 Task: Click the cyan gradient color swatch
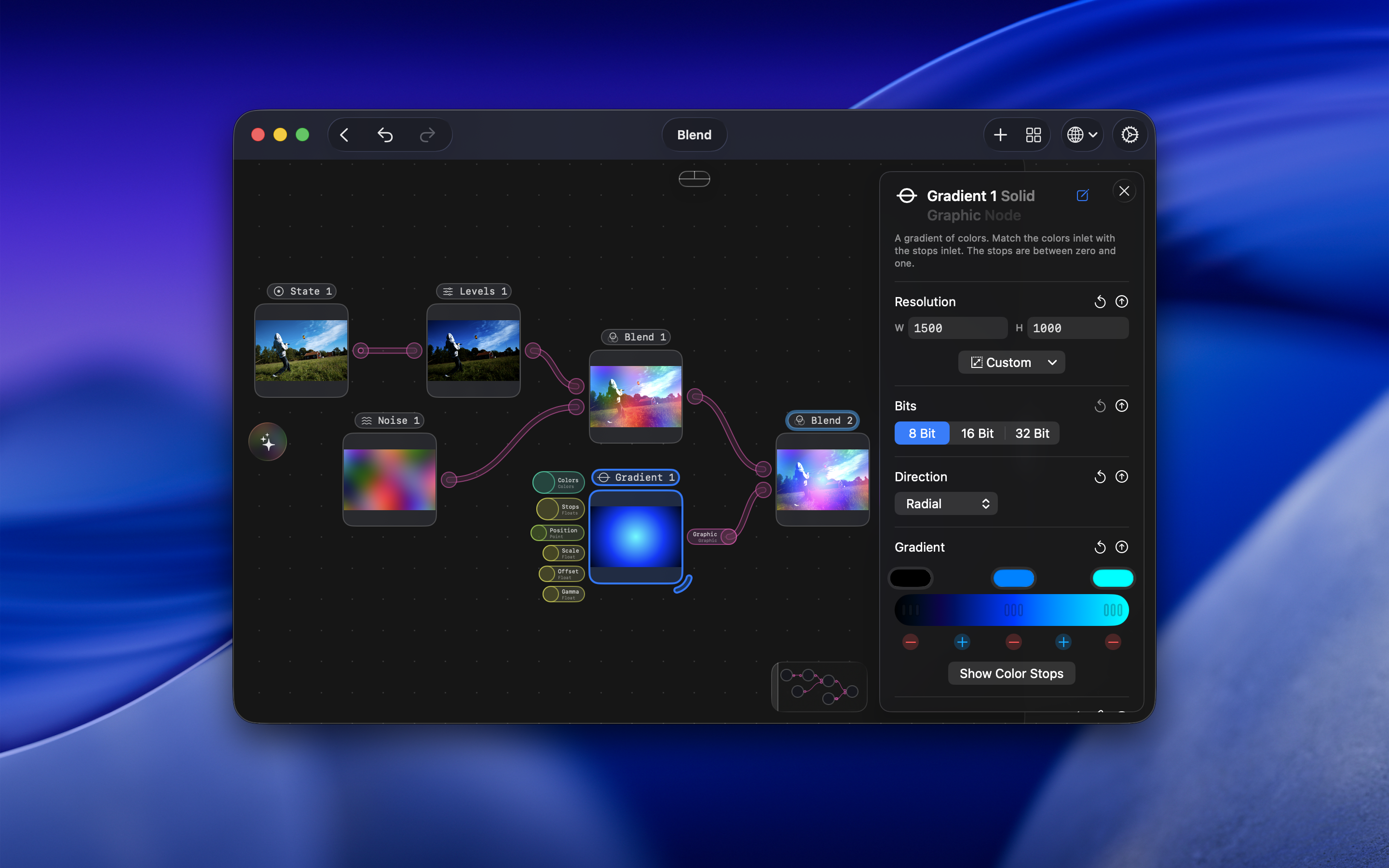1112,578
